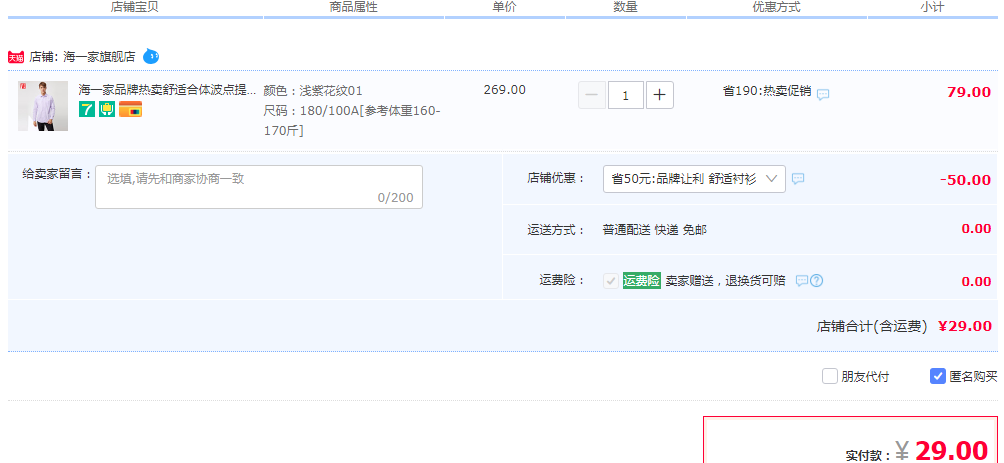Screen dimensions: 1004x463
Task: Click the 省190:热卖促销 promotion text
Action: pos(767,91)
